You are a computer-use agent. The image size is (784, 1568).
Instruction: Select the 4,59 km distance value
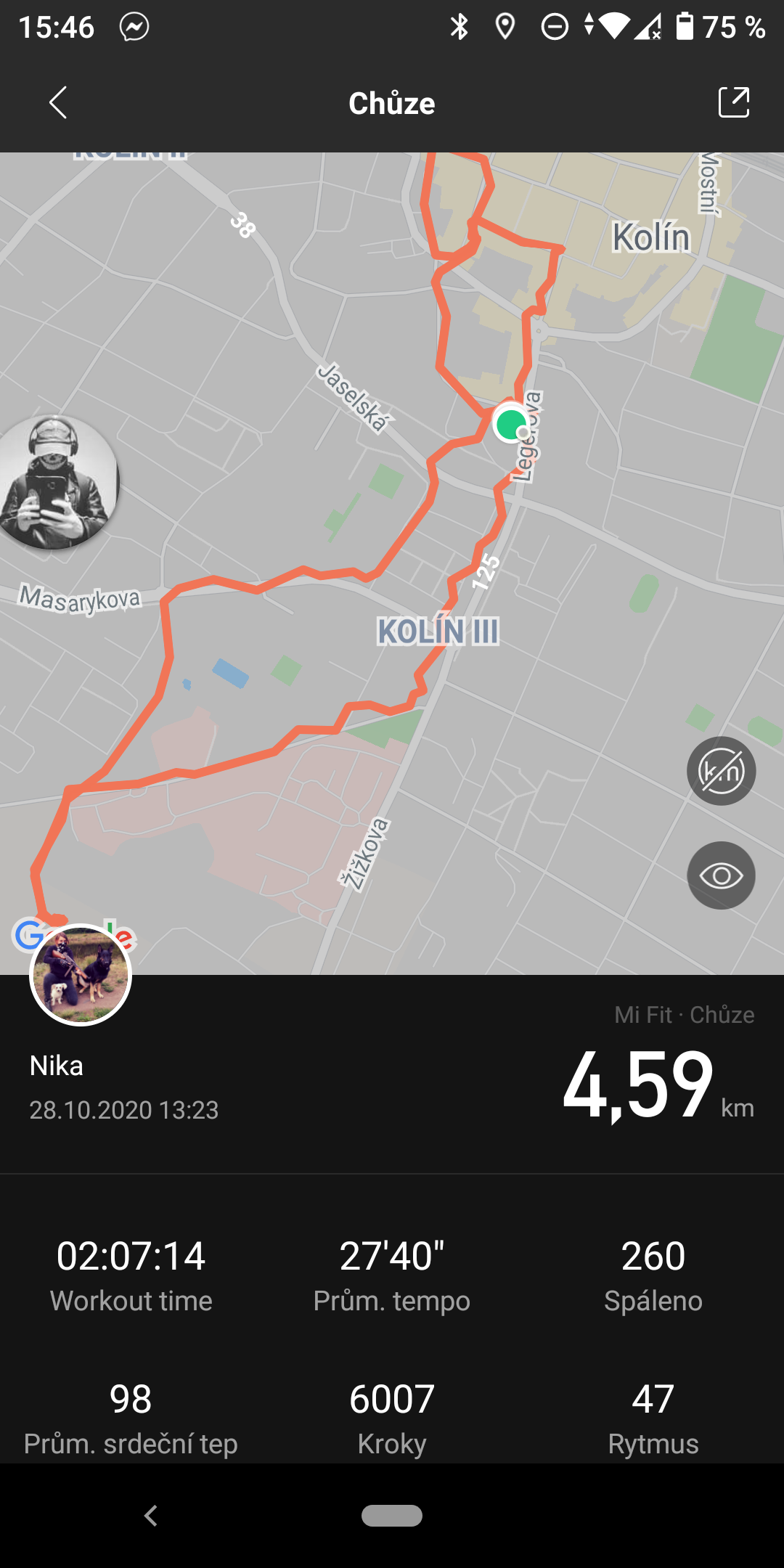[658, 1086]
